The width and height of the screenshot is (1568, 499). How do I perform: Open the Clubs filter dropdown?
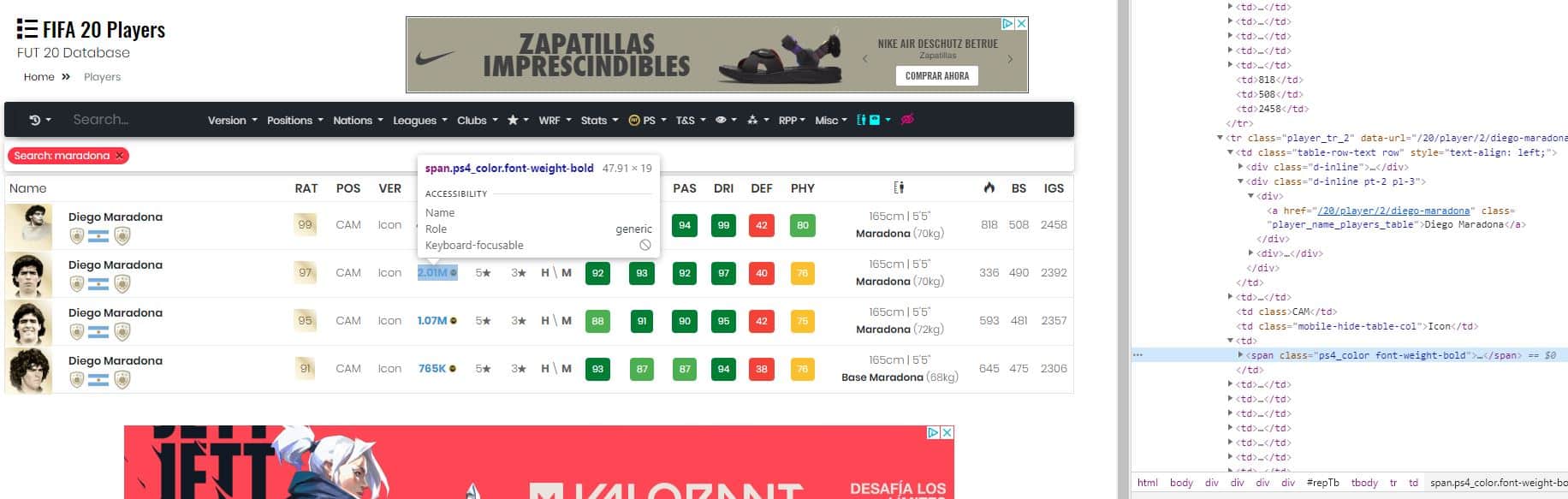478,120
